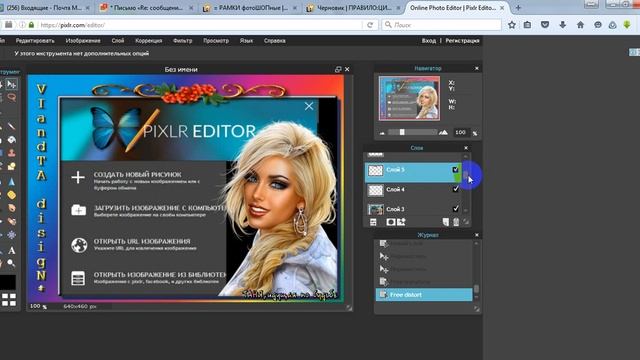The width and height of the screenshot is (640, 360).
Task: Switch to the Входящие mail tab
Action: [46, 8]
